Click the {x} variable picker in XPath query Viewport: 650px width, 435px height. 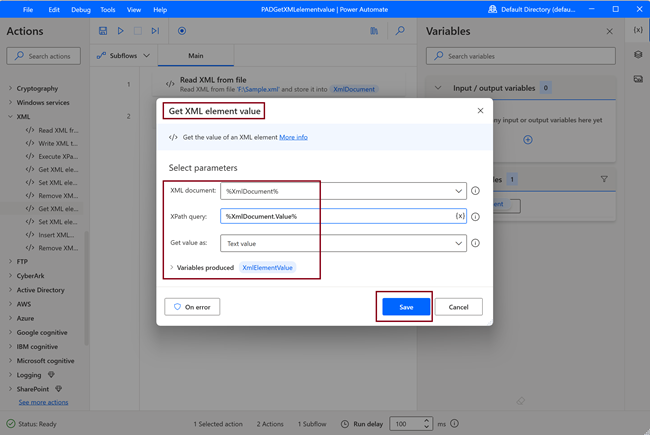[x=460, y=216]
